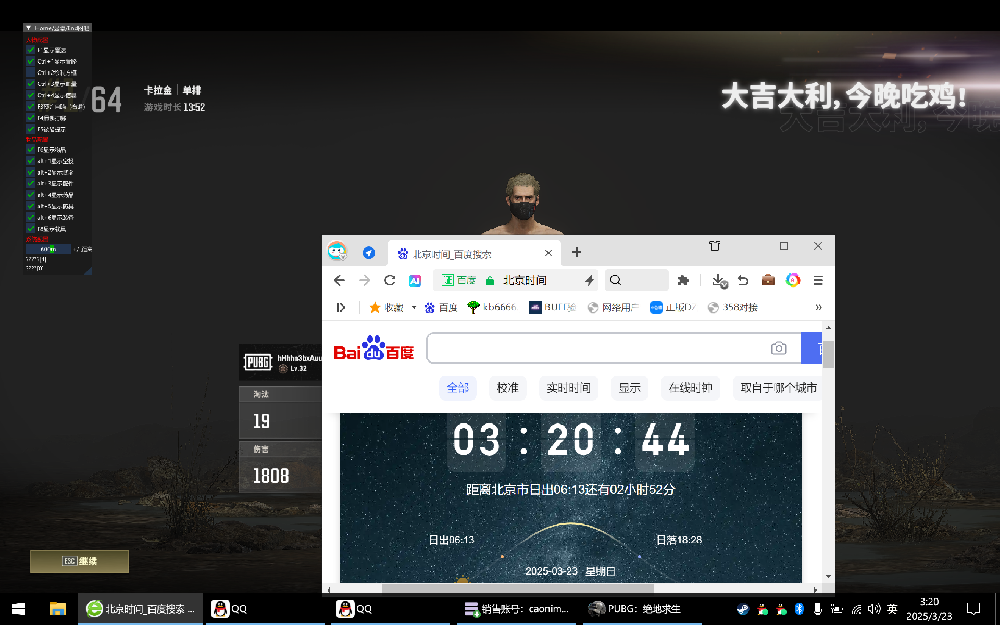Click the Bluetooth tray icon

click(x=798, y=609)
